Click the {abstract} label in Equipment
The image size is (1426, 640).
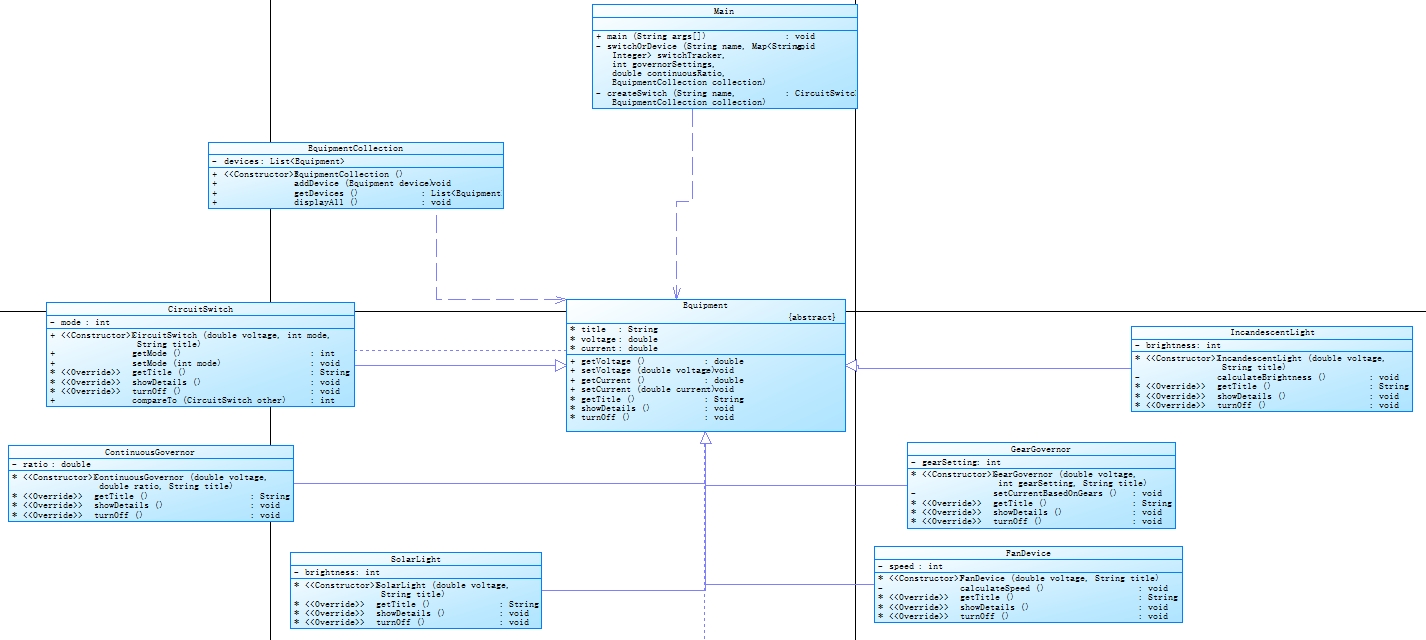click(x=811, y=316)
